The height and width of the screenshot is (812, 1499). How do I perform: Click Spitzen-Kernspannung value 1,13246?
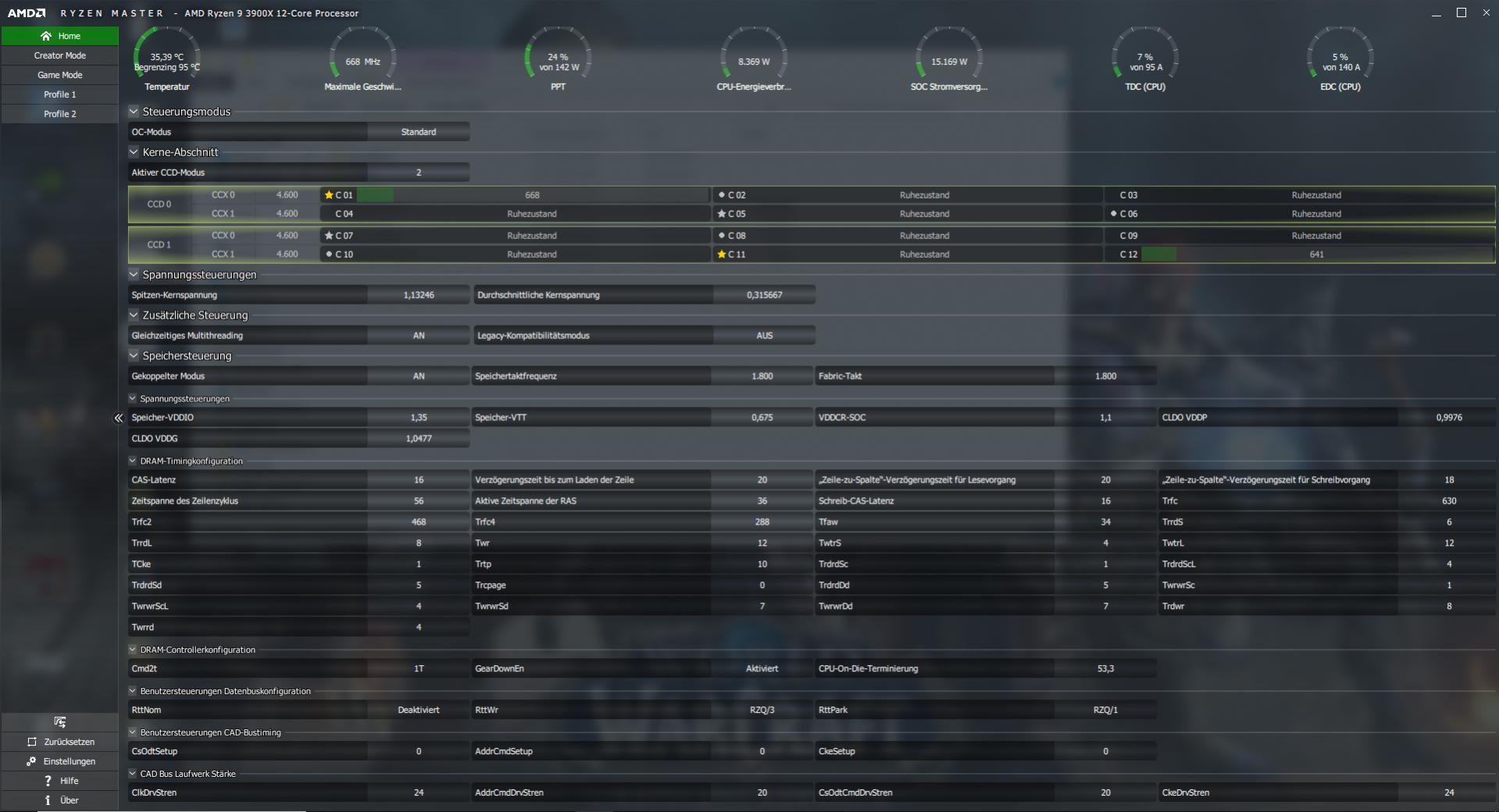[419, 295]
